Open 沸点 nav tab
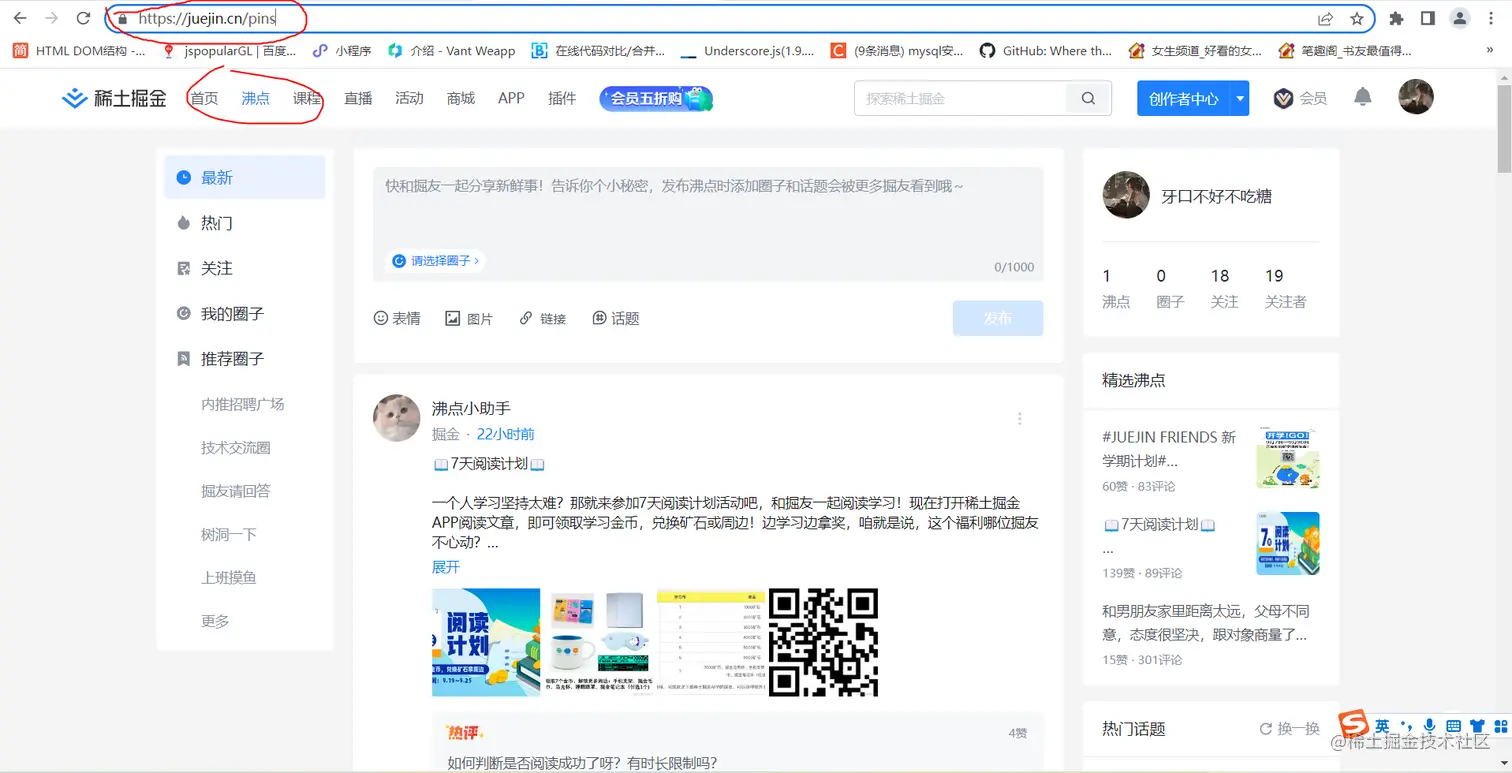This screenshot has width=1512, height=773. tap(255, 98)
